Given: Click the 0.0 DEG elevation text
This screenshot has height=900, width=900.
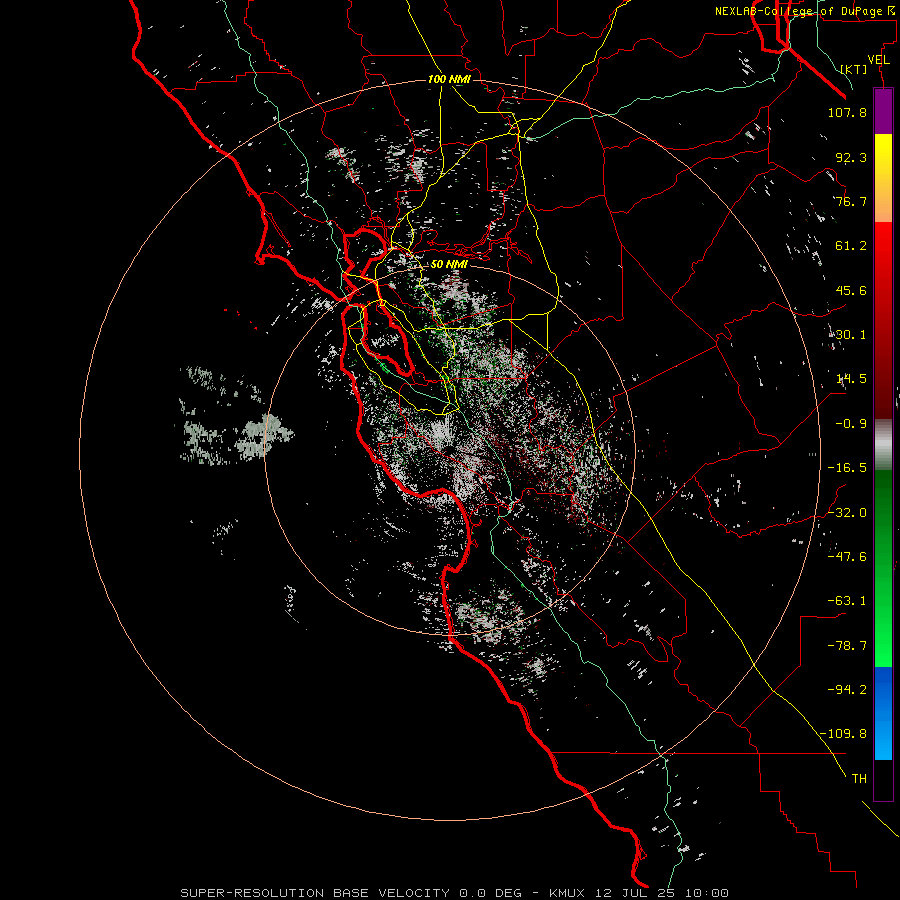Looking at the screenshot, I should (490, 893).
